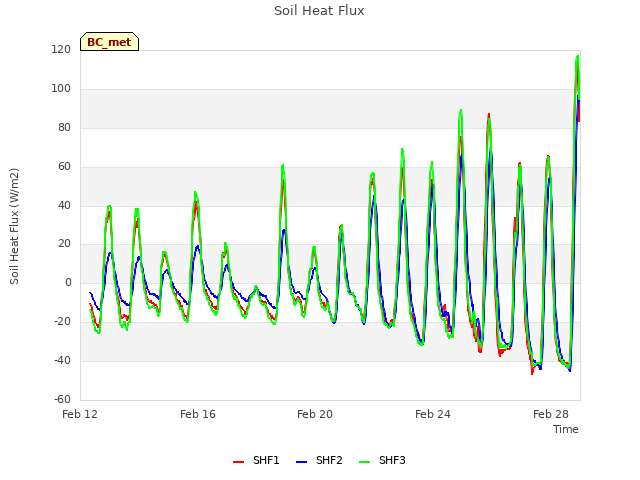Click the blue SHF2 legend color marker
Viewport: 640px width, 480px height.
tap(301, 462)
